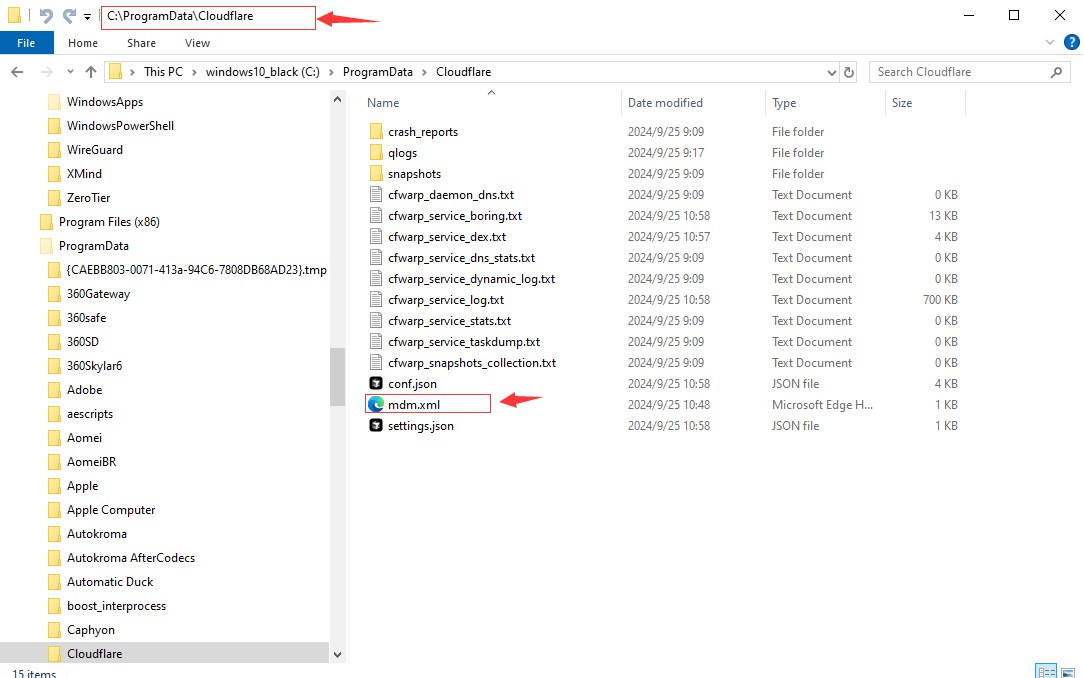Switch to large icons view button
This screenshot has height=678, width=1084.
(x=1069, y=671)
